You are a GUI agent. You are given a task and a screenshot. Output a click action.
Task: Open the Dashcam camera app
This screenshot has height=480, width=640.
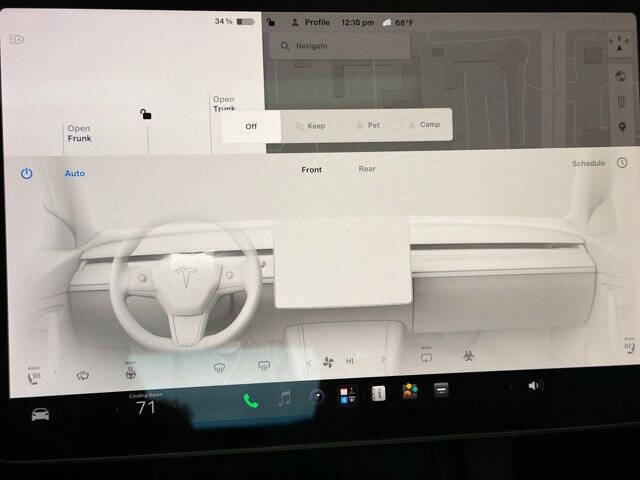coord(317,396)
